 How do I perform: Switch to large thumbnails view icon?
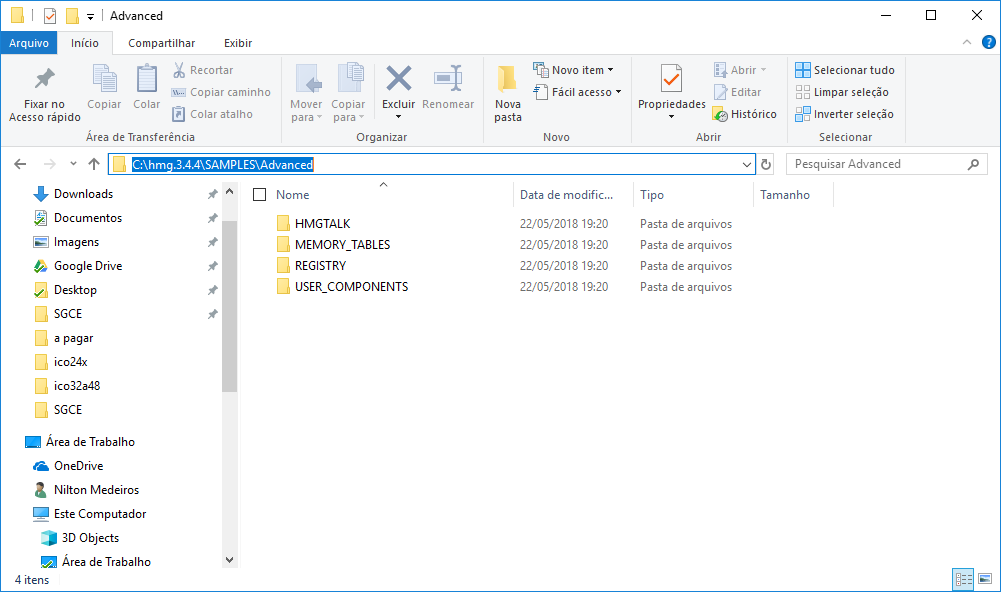coord(984,579)
